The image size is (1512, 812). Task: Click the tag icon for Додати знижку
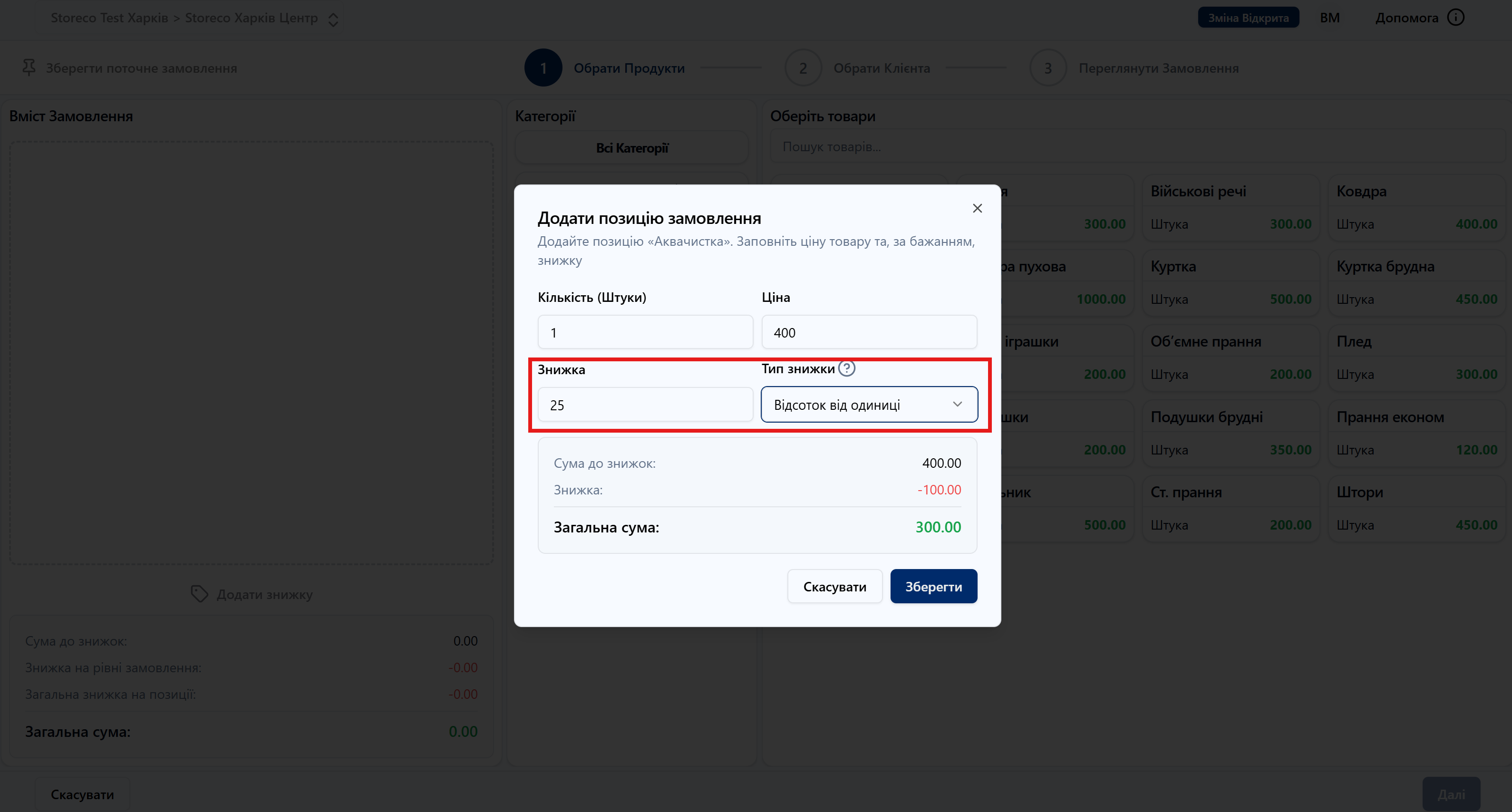coord(200,594)
